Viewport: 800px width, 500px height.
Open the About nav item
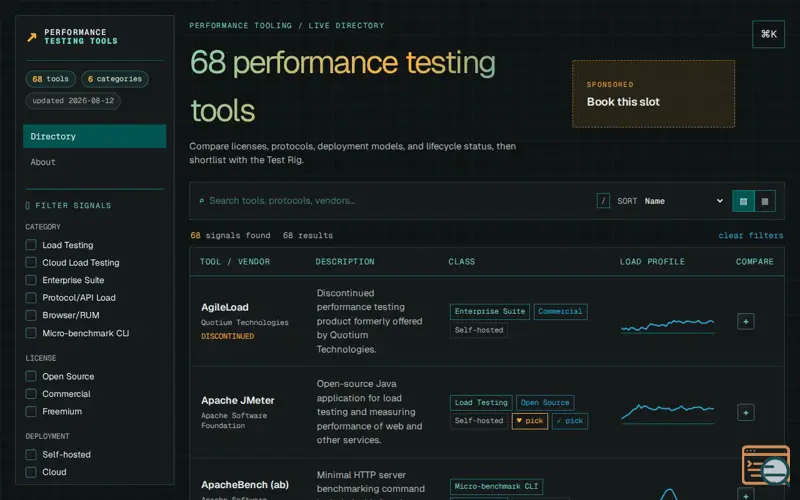click(94, 162)
